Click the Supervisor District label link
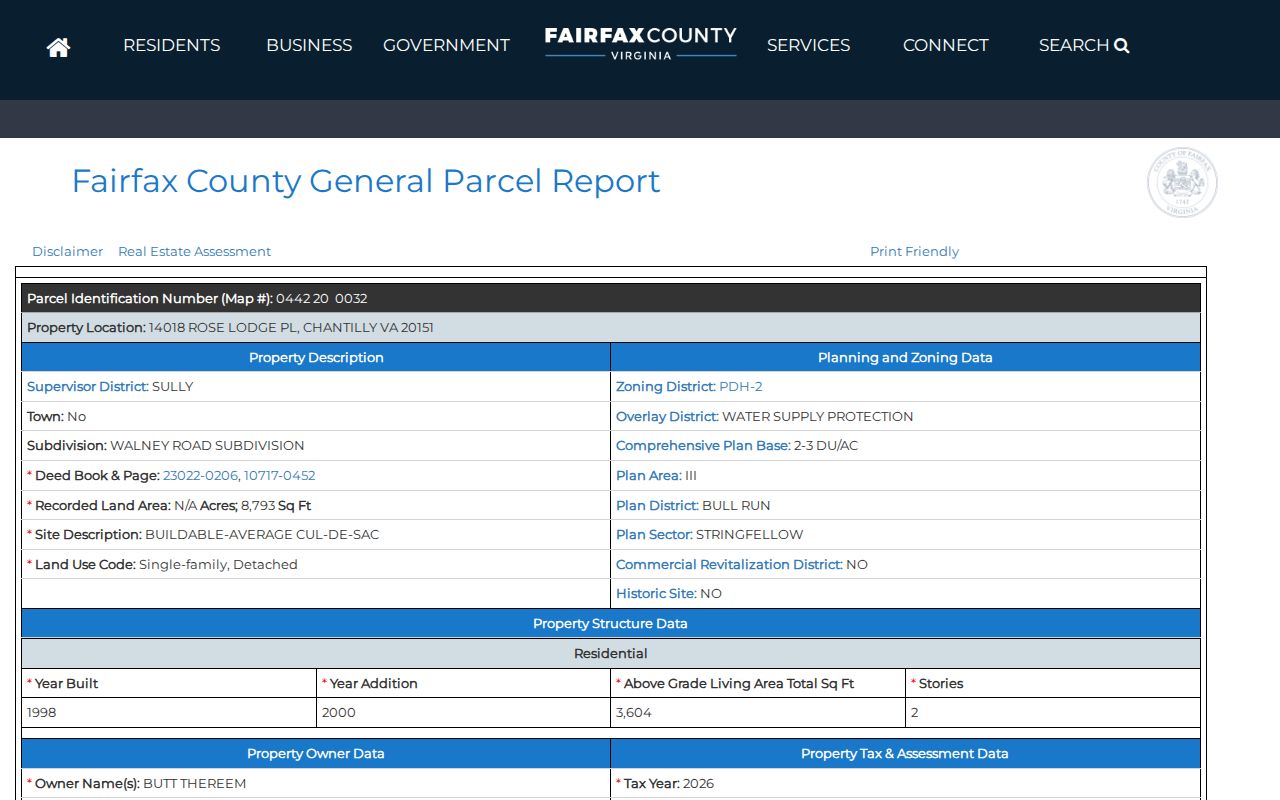The image size is (1280, 800). point(87,387)
